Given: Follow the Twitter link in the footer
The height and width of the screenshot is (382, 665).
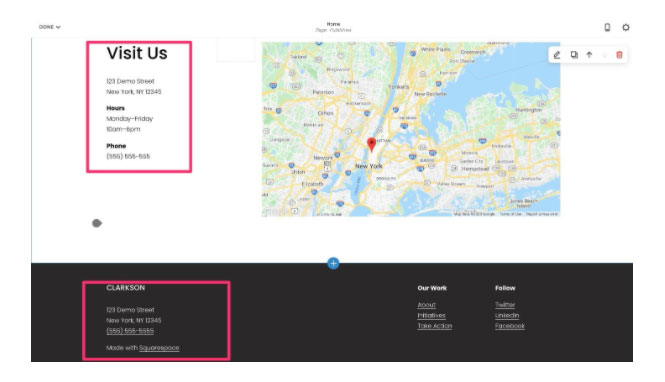Looking at the screenshot, I should point(505,305).
